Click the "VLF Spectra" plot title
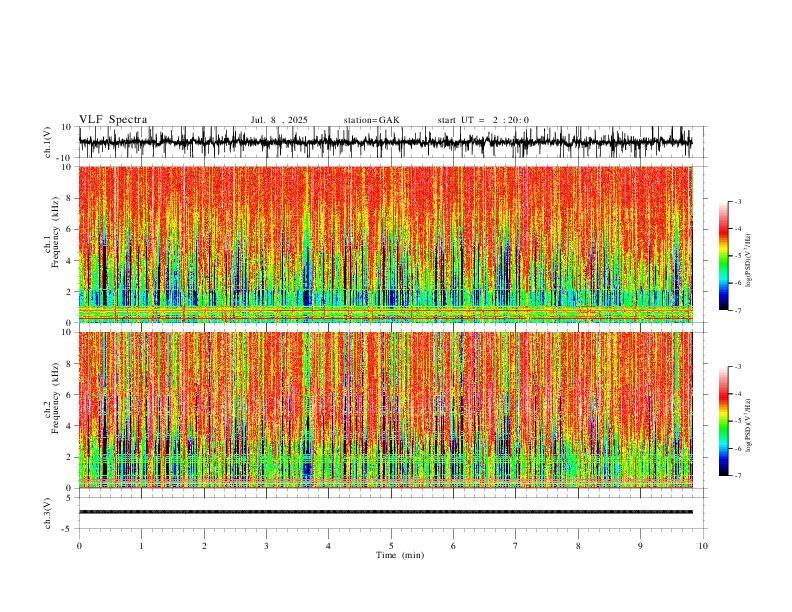Viewport: 792px width, 612px height. tap(113, 120)
